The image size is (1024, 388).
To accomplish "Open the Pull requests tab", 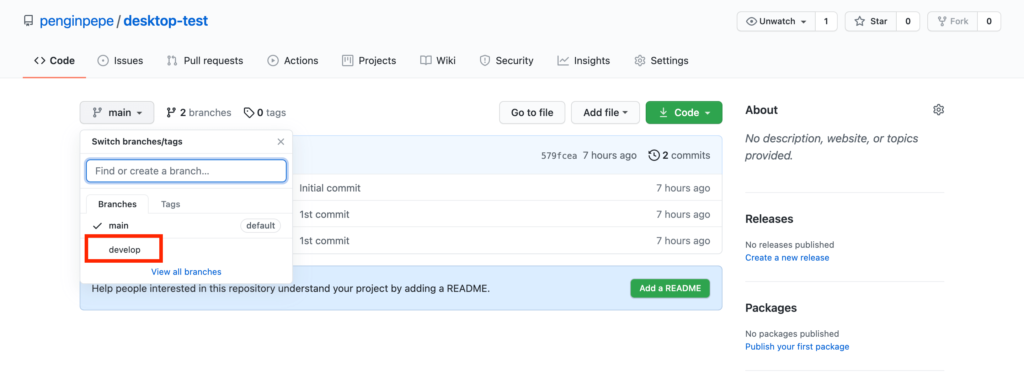I will point(204,61).
